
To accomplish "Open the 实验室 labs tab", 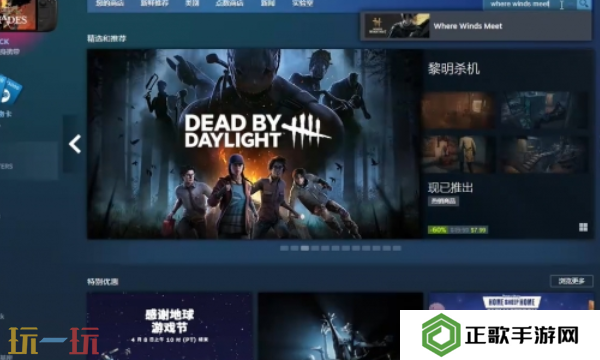I will pos(302,3).
